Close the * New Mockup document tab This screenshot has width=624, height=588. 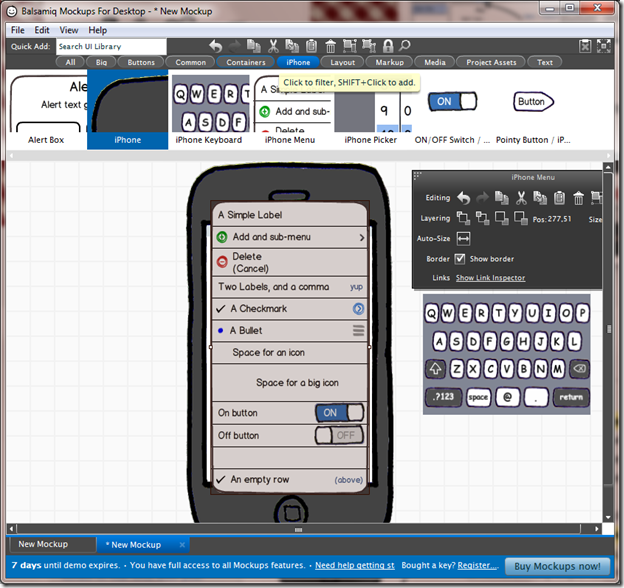[x=182, y=545]
